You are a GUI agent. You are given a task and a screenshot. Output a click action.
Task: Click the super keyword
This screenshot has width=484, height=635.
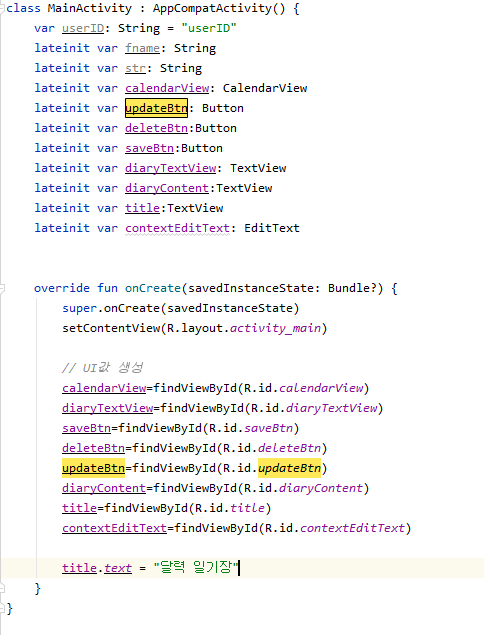coord(79,308)
